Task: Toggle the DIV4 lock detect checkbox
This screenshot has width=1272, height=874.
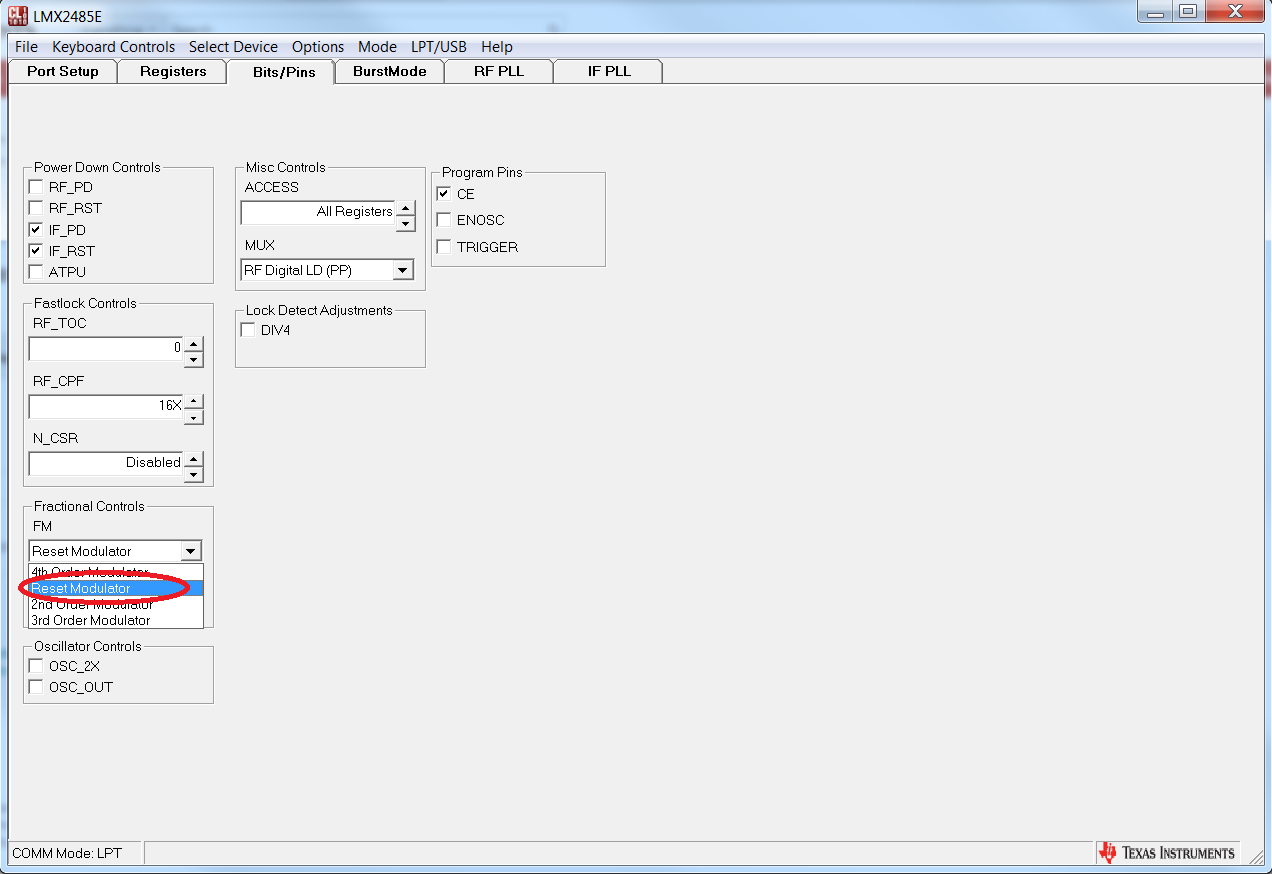Action: tap(249, 330)
